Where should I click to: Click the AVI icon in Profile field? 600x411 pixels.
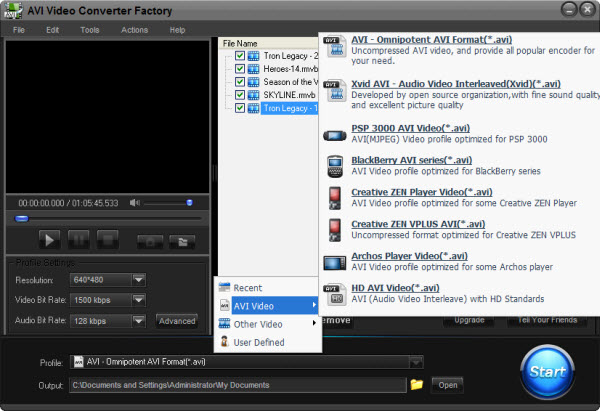(x=78, y=362)
